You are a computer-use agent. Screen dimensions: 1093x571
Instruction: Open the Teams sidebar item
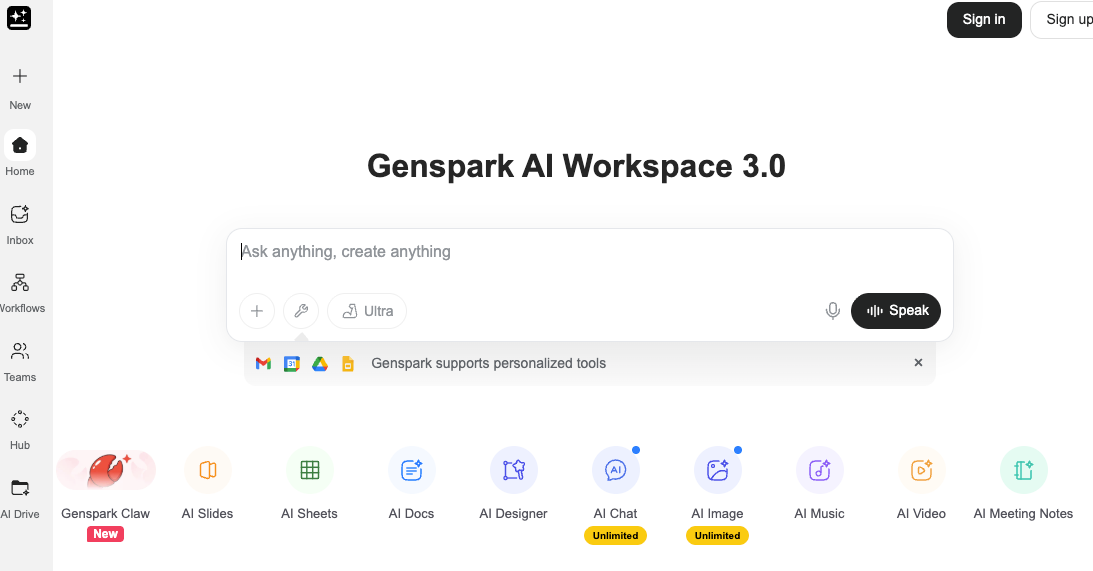20,362
